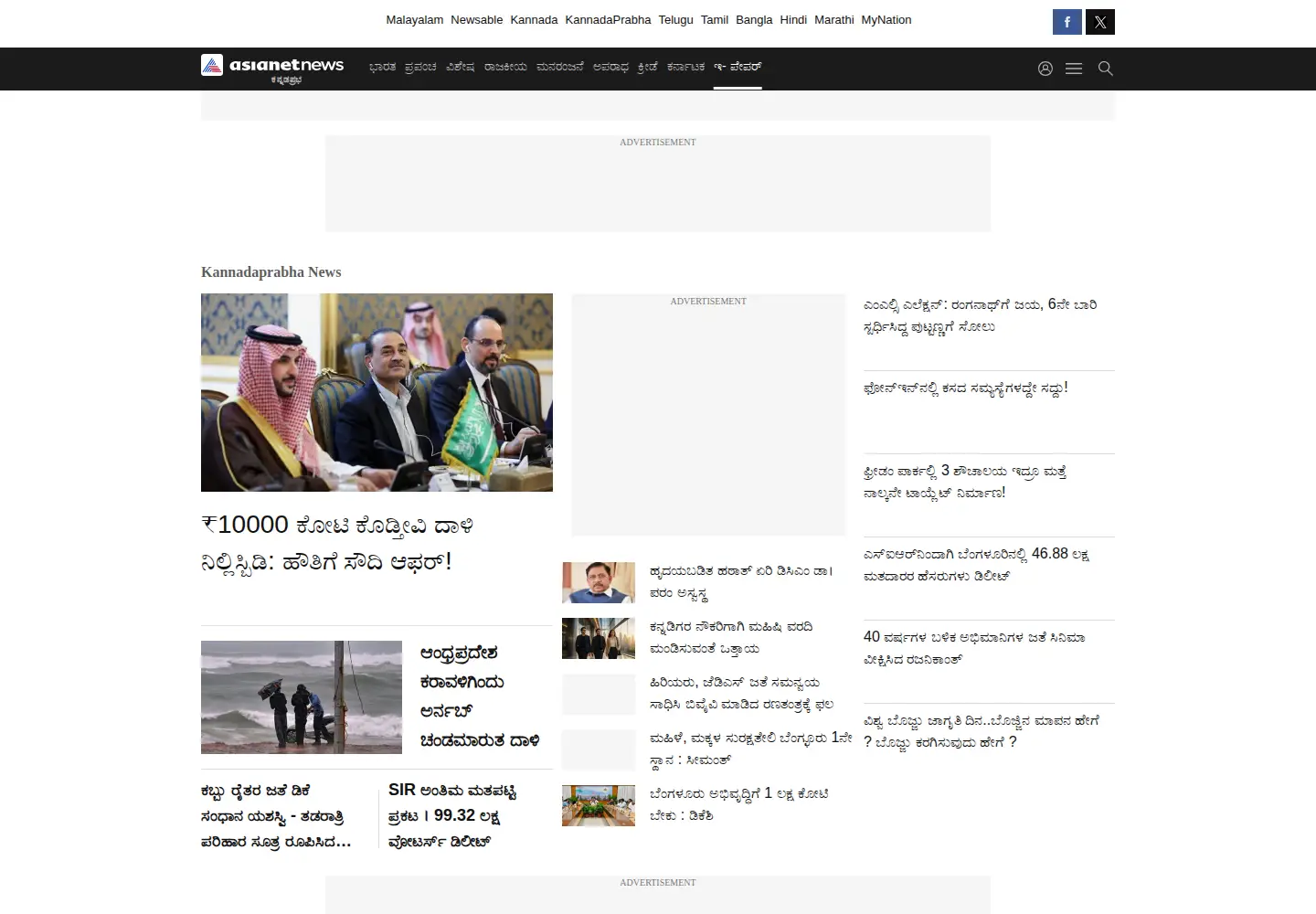The height and width of the screenshot is (914, 1316).
Task: Open the 46.88 ಲಕ್ಷ voters deleted headline
Action: [976, 565]
